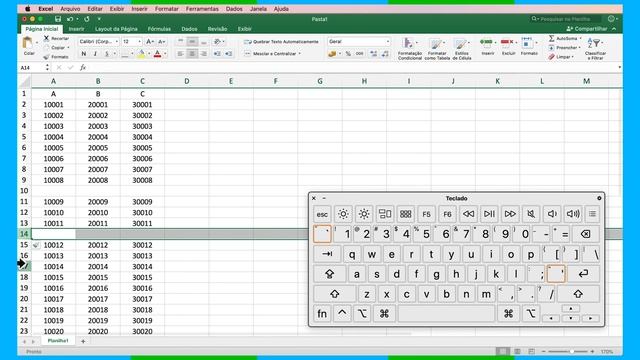Click the Pesquisar na Planilha search field
Viewport: 640px width, 360px height.
tap(567, 19)
